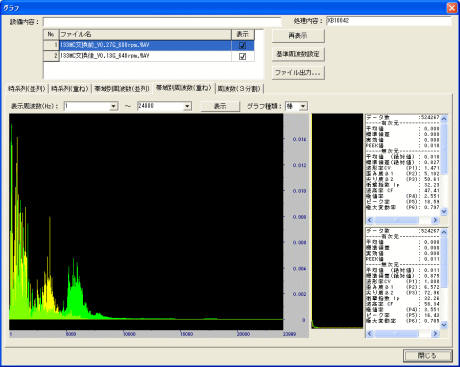The width and height of the screenshot is (460, 367).
Task: Click the horizontal scrollbar thumb of the upper statistics panel
Action: 396,220
